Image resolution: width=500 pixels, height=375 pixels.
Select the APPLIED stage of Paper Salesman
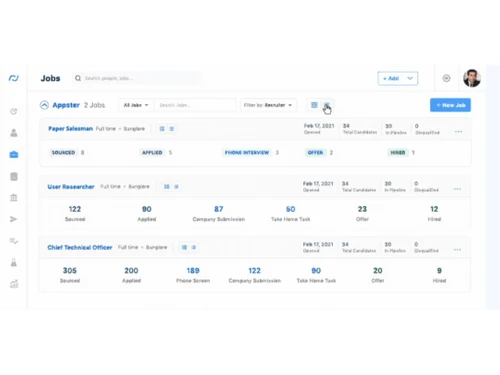tap(152, 152)
